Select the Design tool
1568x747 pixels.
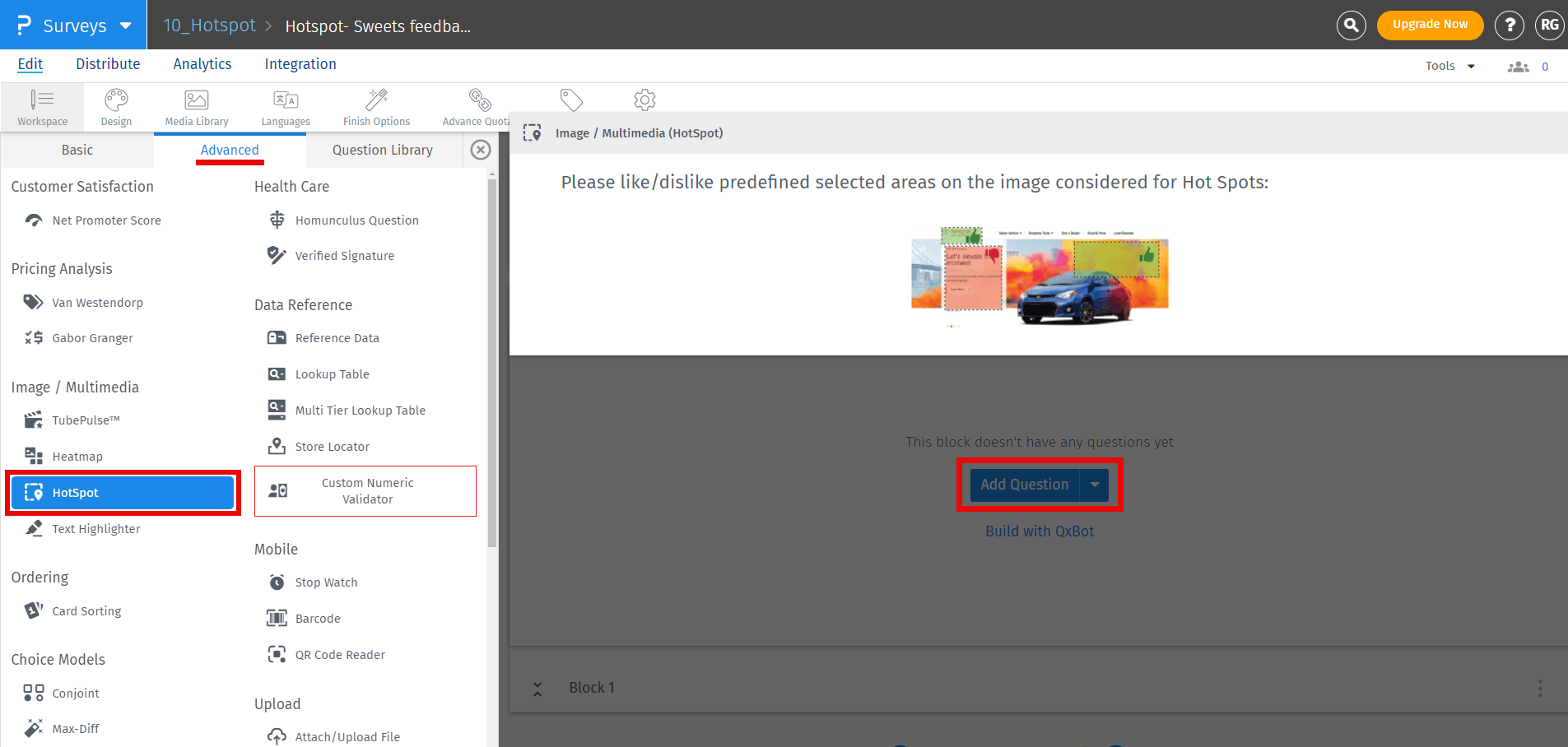115,106
